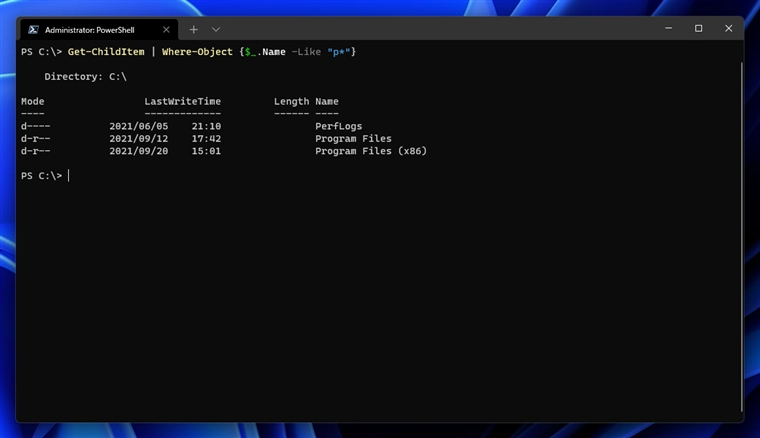
Task: Select the Administrator: PowerShell tab
Action: [99, 30]
